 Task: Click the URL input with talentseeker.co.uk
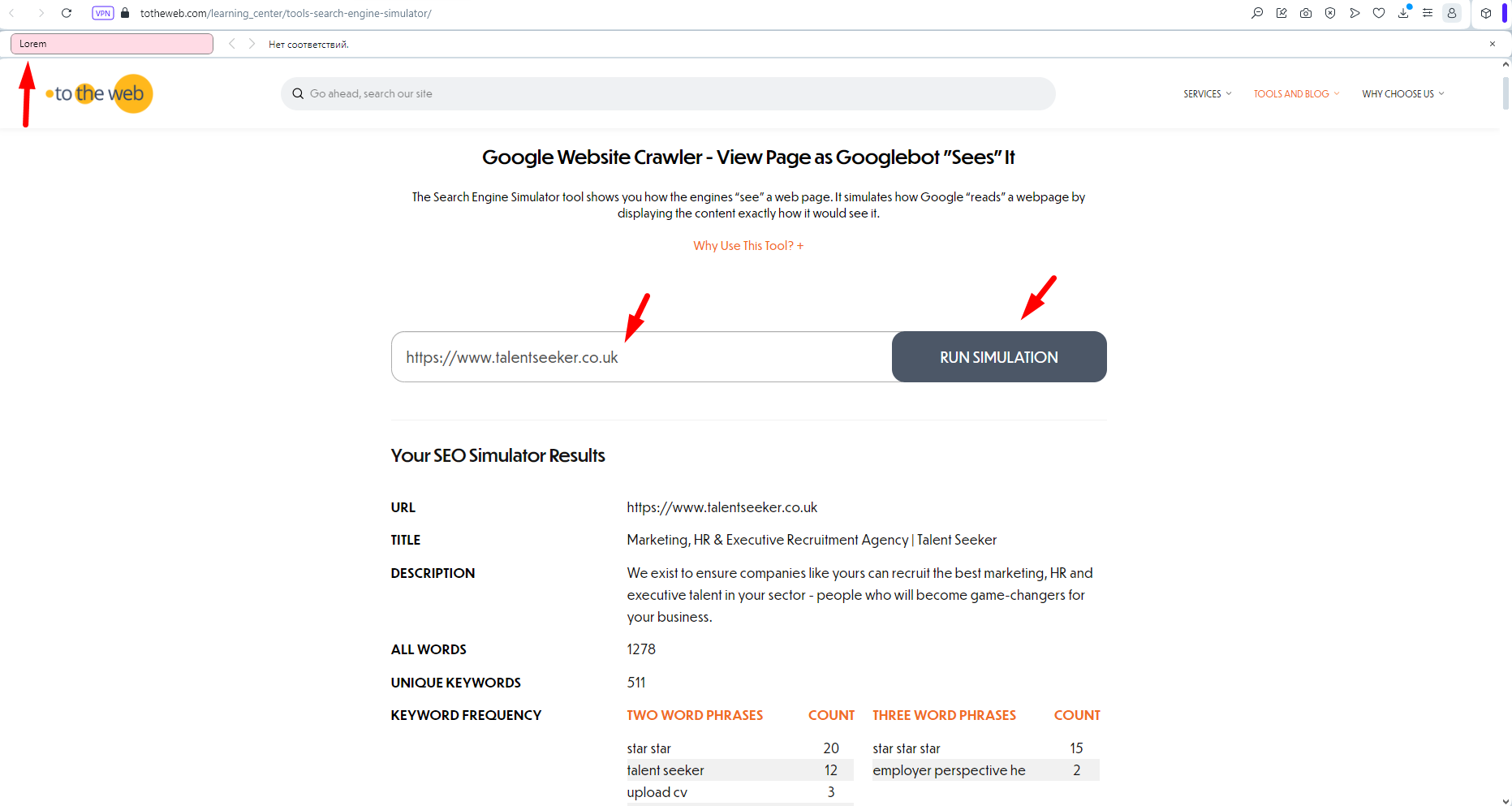[641, 357]
